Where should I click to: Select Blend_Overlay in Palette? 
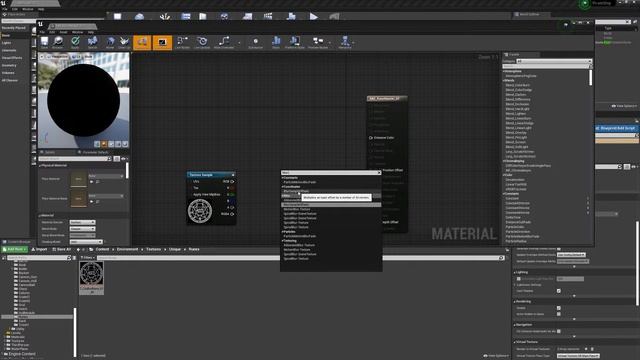pyautogui.click(x=516, y=133)
